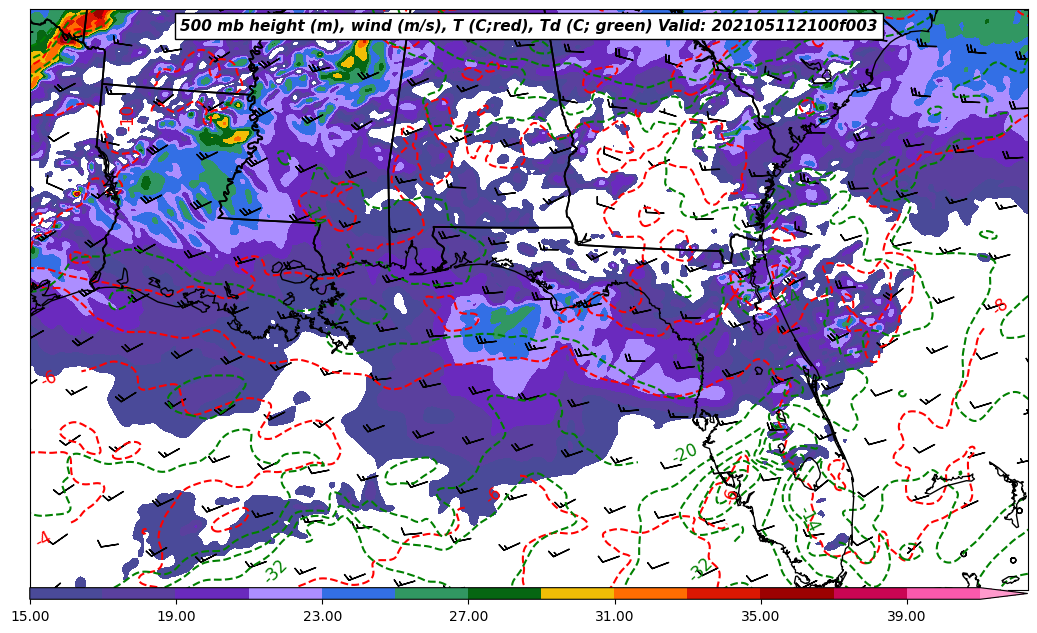Image resolution: width=1037 pixels, height=633 pixels.
Task: Click the orange colorbar segment right of 31.00
Action: [x=650, y=593]
